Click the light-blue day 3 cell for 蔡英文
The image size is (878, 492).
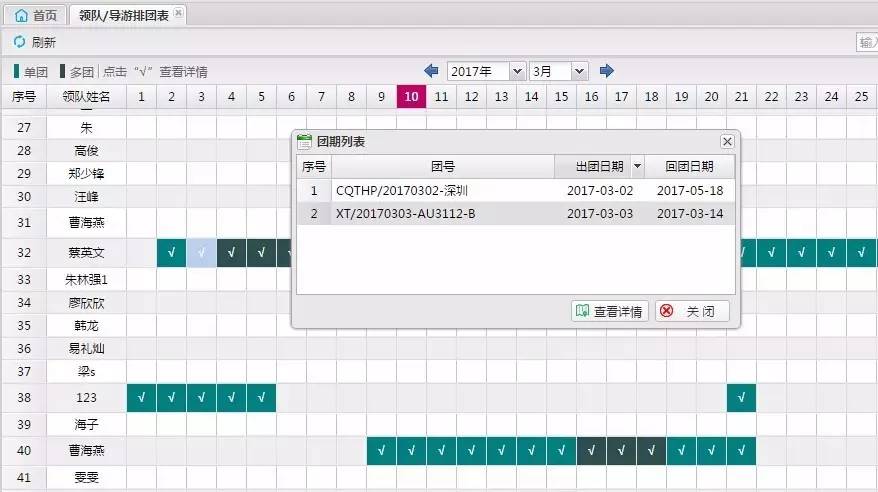tap(202, 253)
